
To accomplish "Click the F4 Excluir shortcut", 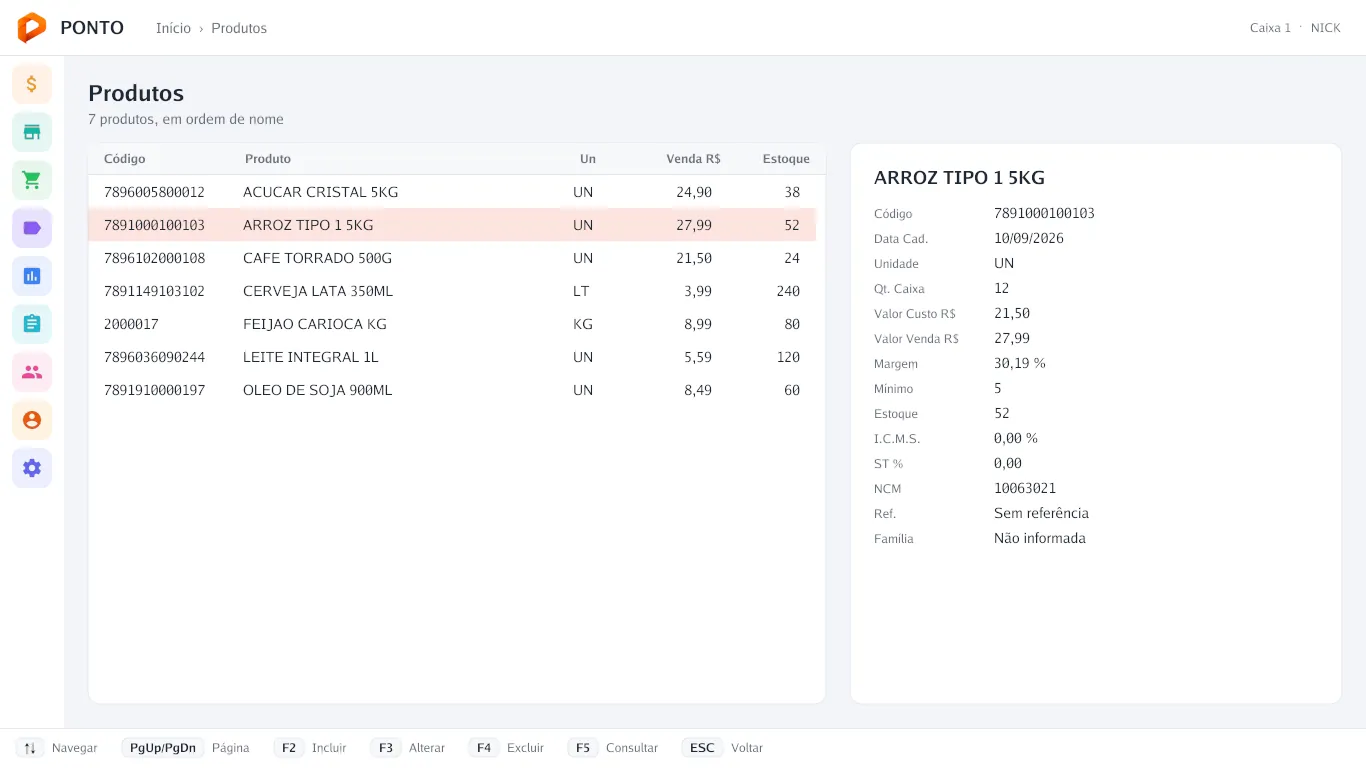I will pos(506,748).
